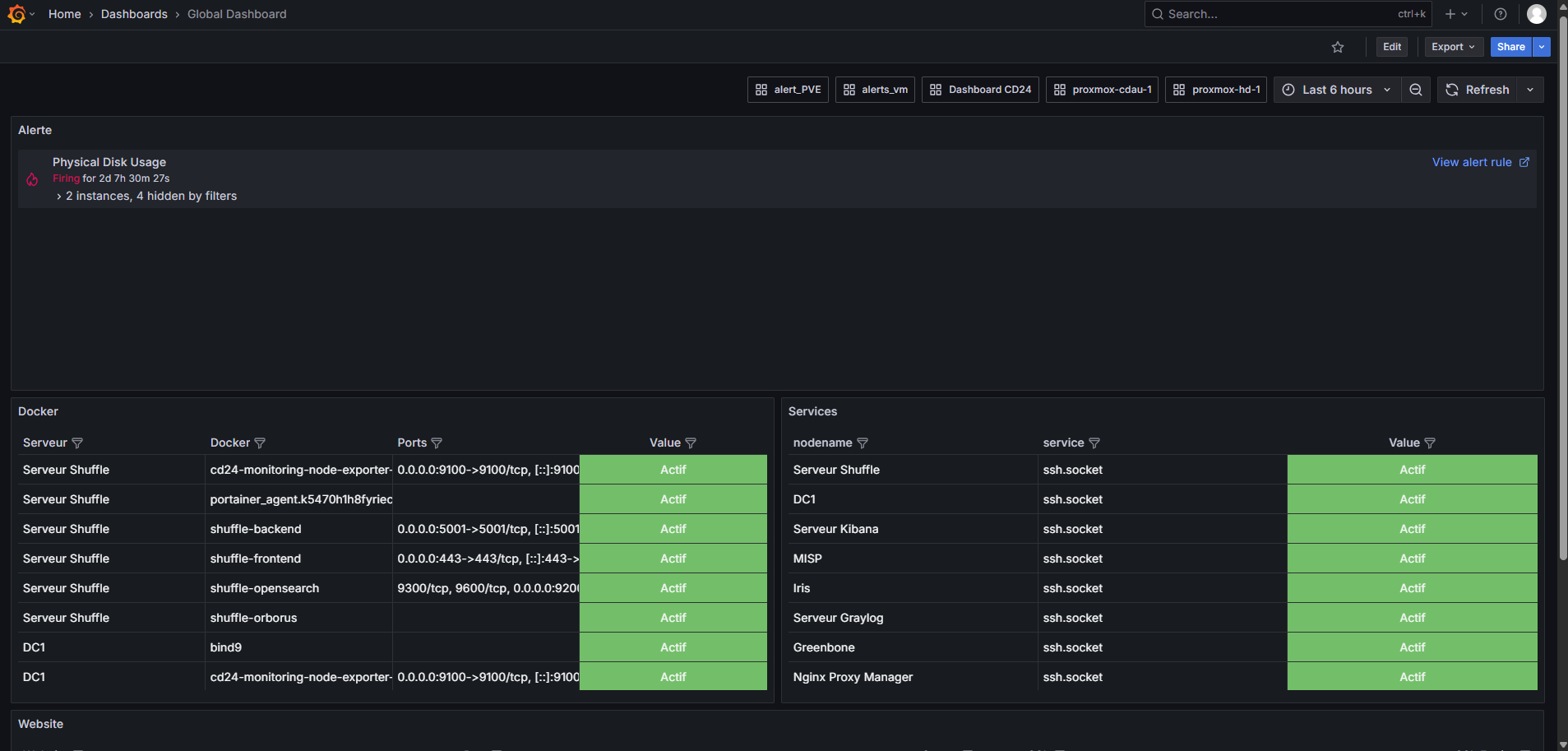Viewport: 1568px width, 751px height.
Task: Filter the nodename column
Action: click(x=863, y=443)
